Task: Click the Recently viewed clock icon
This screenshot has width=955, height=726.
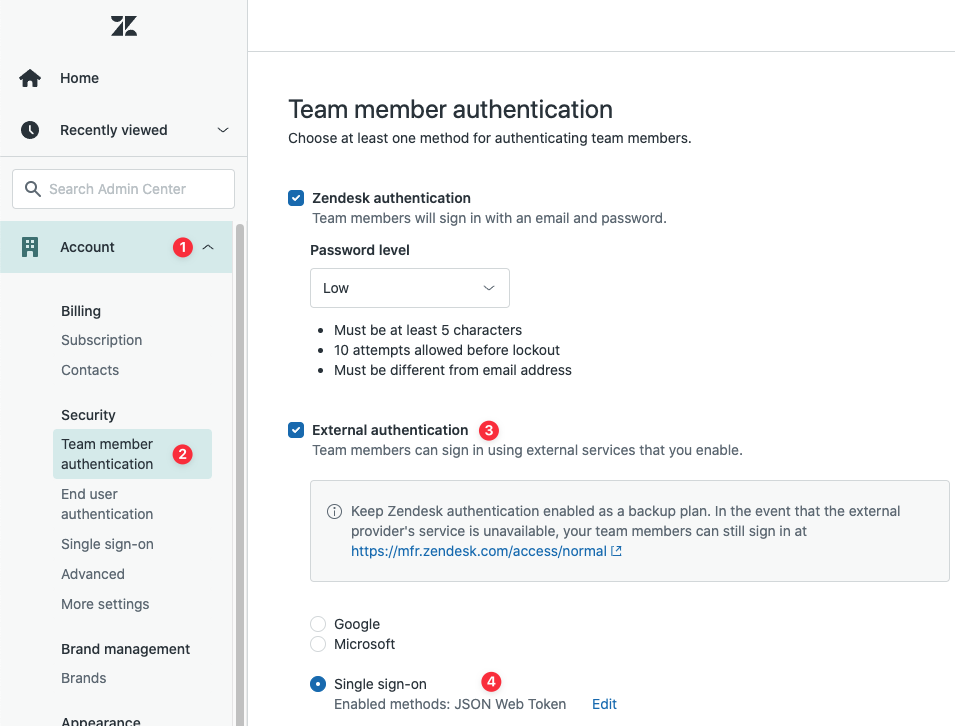Action: pos(30,130)
